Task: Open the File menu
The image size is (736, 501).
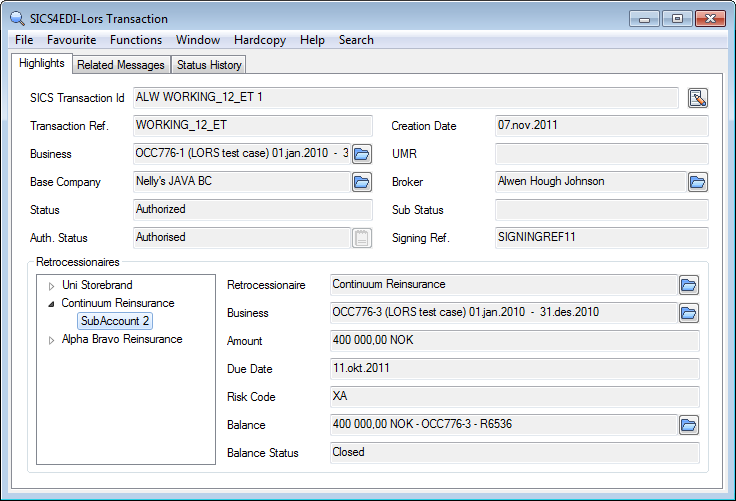Action: (x=24, y=40)
